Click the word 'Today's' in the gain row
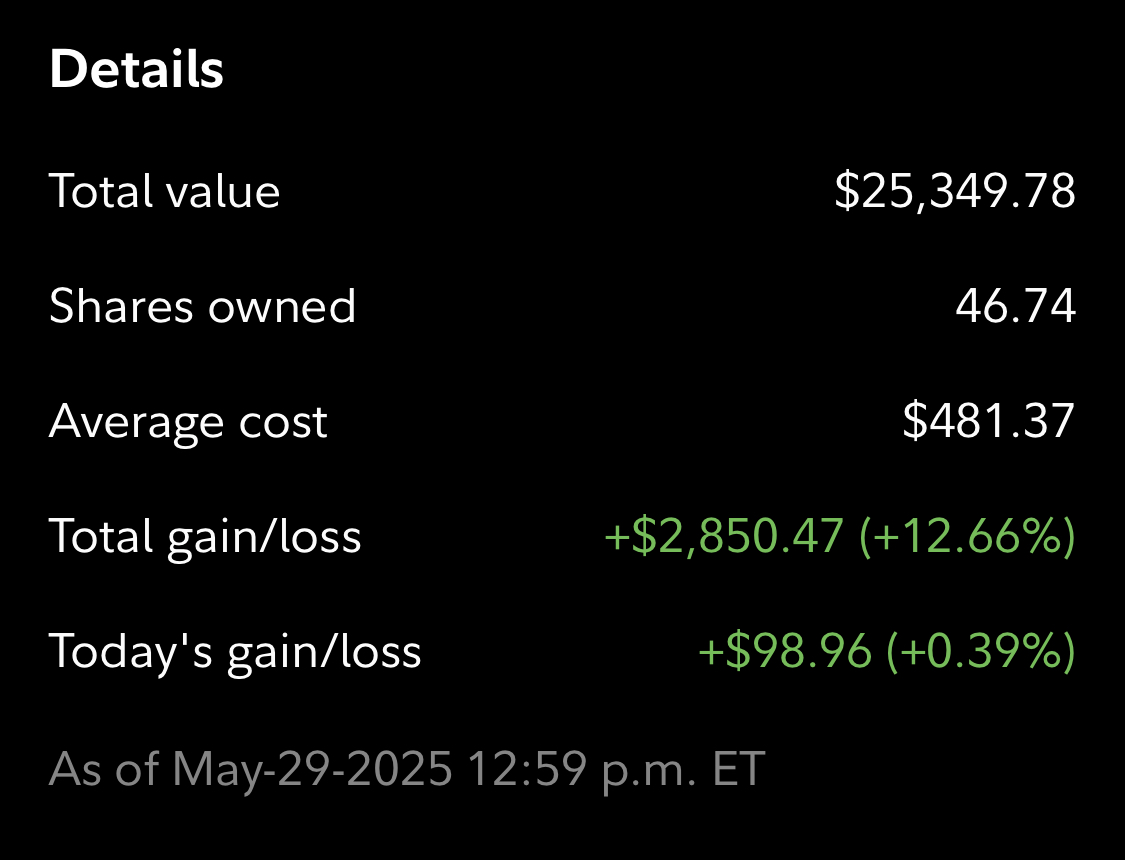Screen dimensions: 1125x860 click(131, 651)
